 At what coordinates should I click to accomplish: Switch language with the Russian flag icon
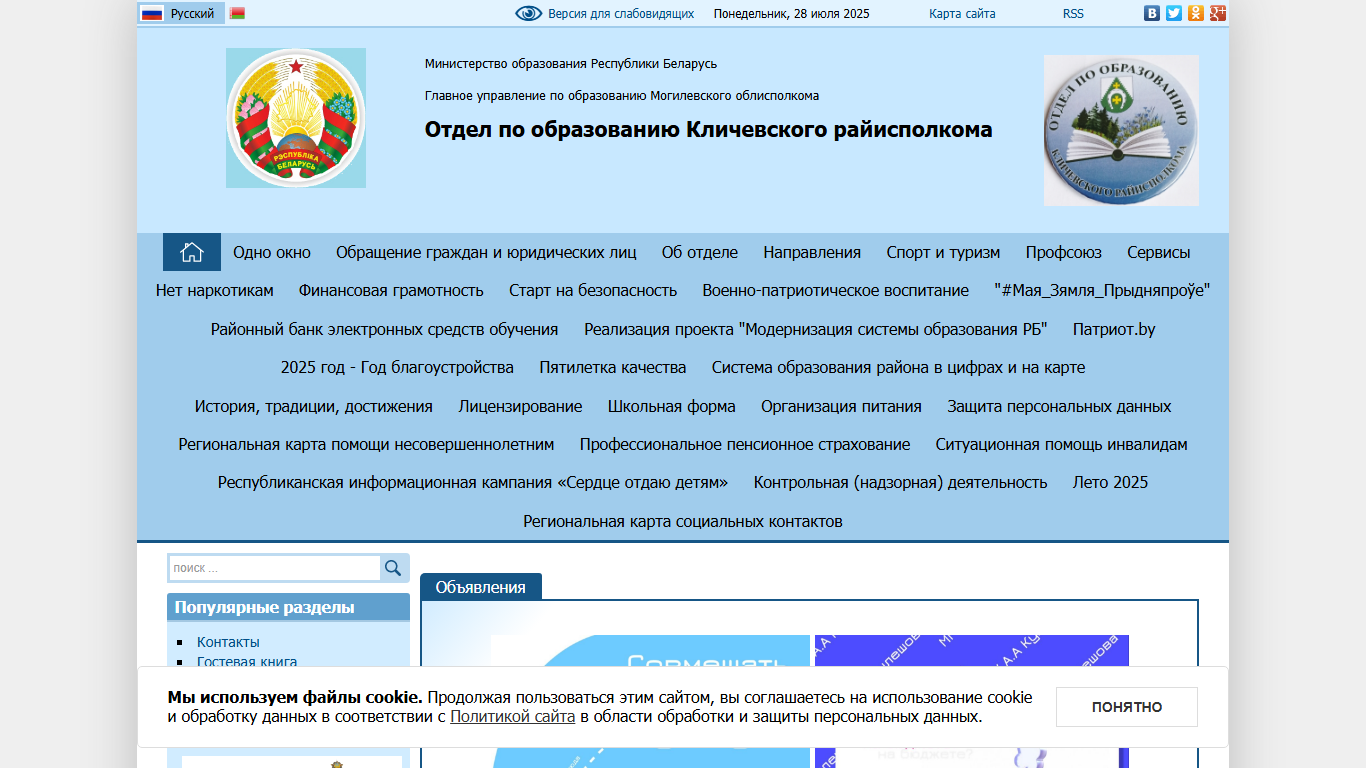click(152, 14)
